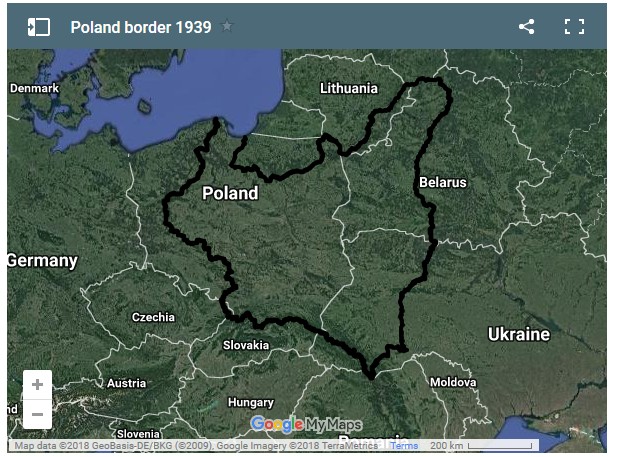
Task: Select the Hungary country label
Action: click(x=250, y=402)
